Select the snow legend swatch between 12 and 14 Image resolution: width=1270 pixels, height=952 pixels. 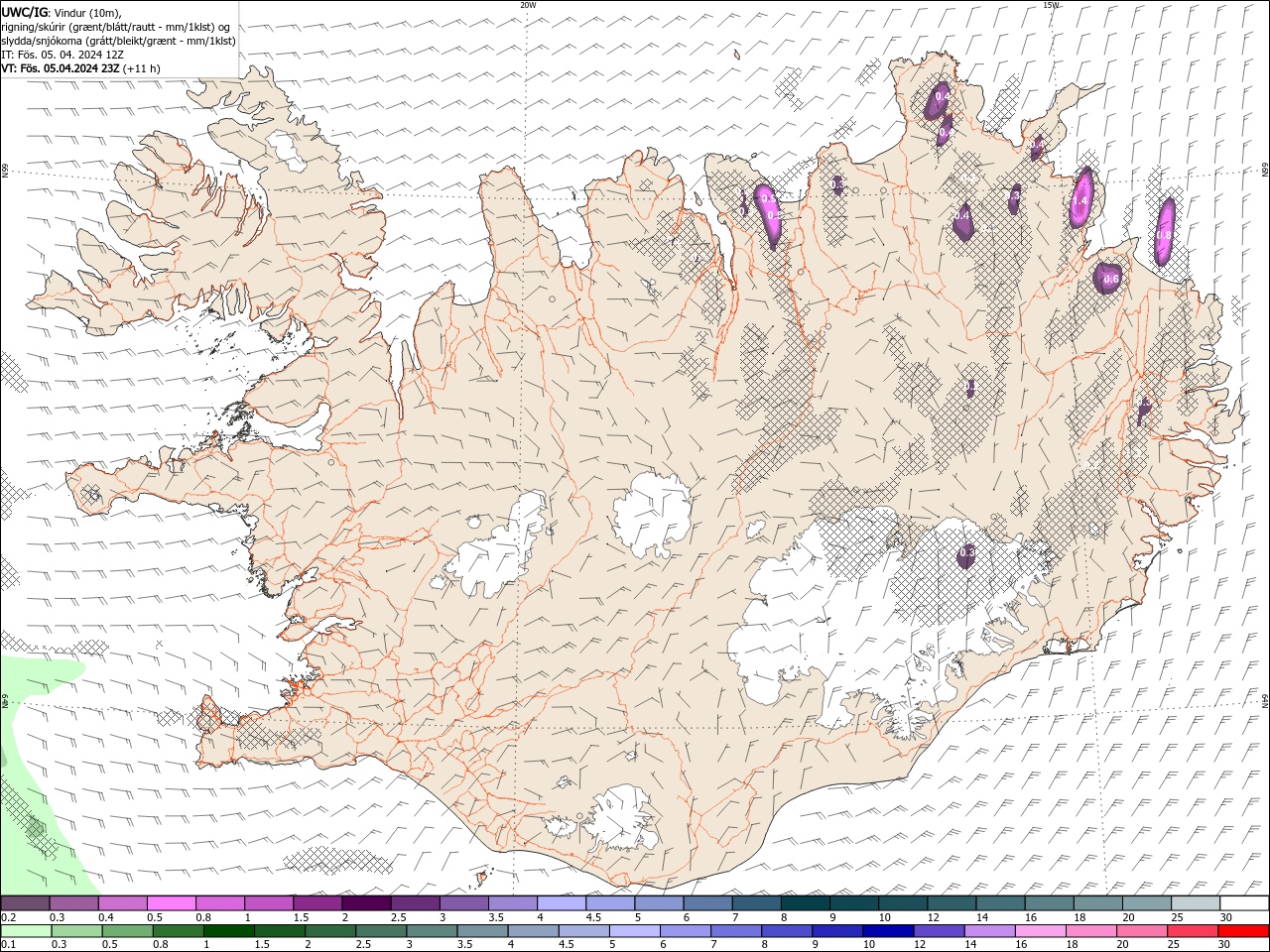(952, 903)
